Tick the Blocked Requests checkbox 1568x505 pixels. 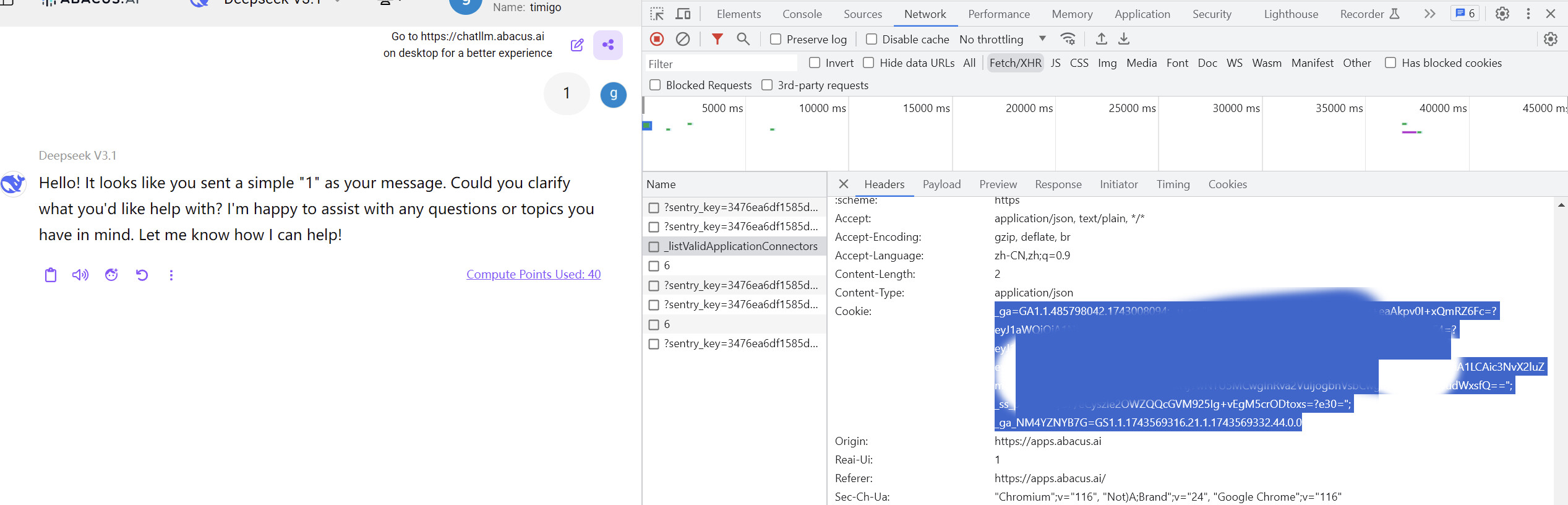pyautogui.click(x=655, y=85)
